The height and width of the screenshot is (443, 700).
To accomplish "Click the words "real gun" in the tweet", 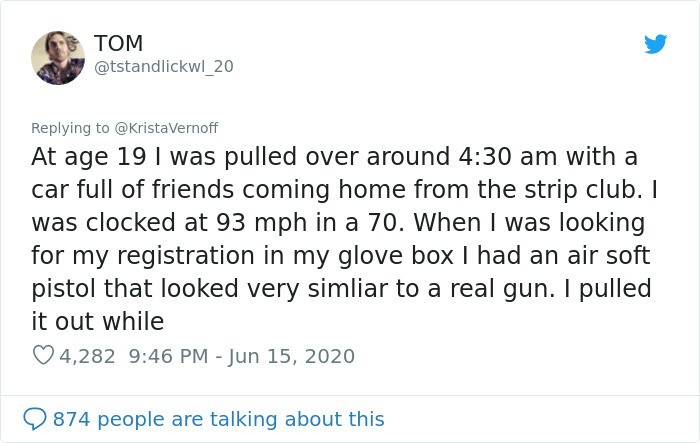I will pyautogui.click(x=502, y=288).
